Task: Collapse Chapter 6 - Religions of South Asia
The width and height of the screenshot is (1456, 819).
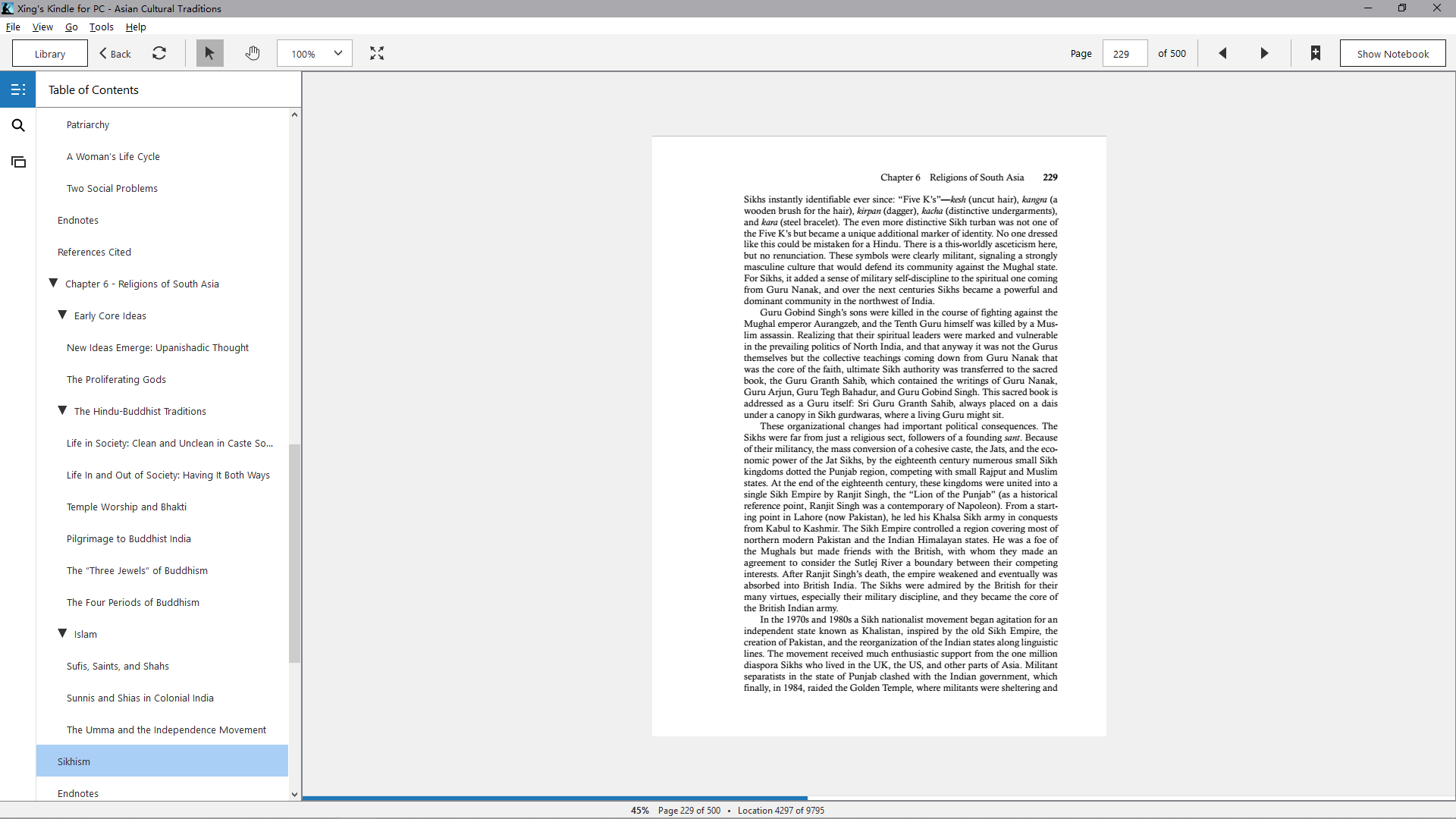Action: click(53, 283)
